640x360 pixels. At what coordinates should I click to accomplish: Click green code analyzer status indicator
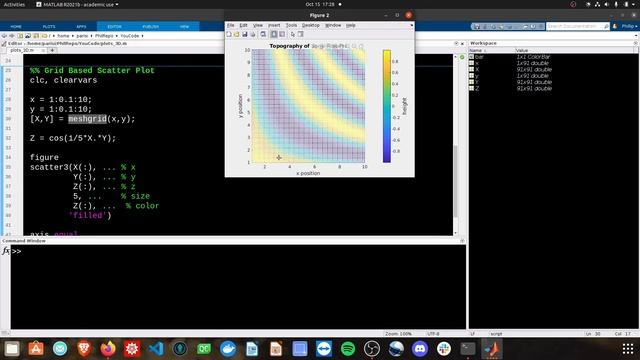462,57
